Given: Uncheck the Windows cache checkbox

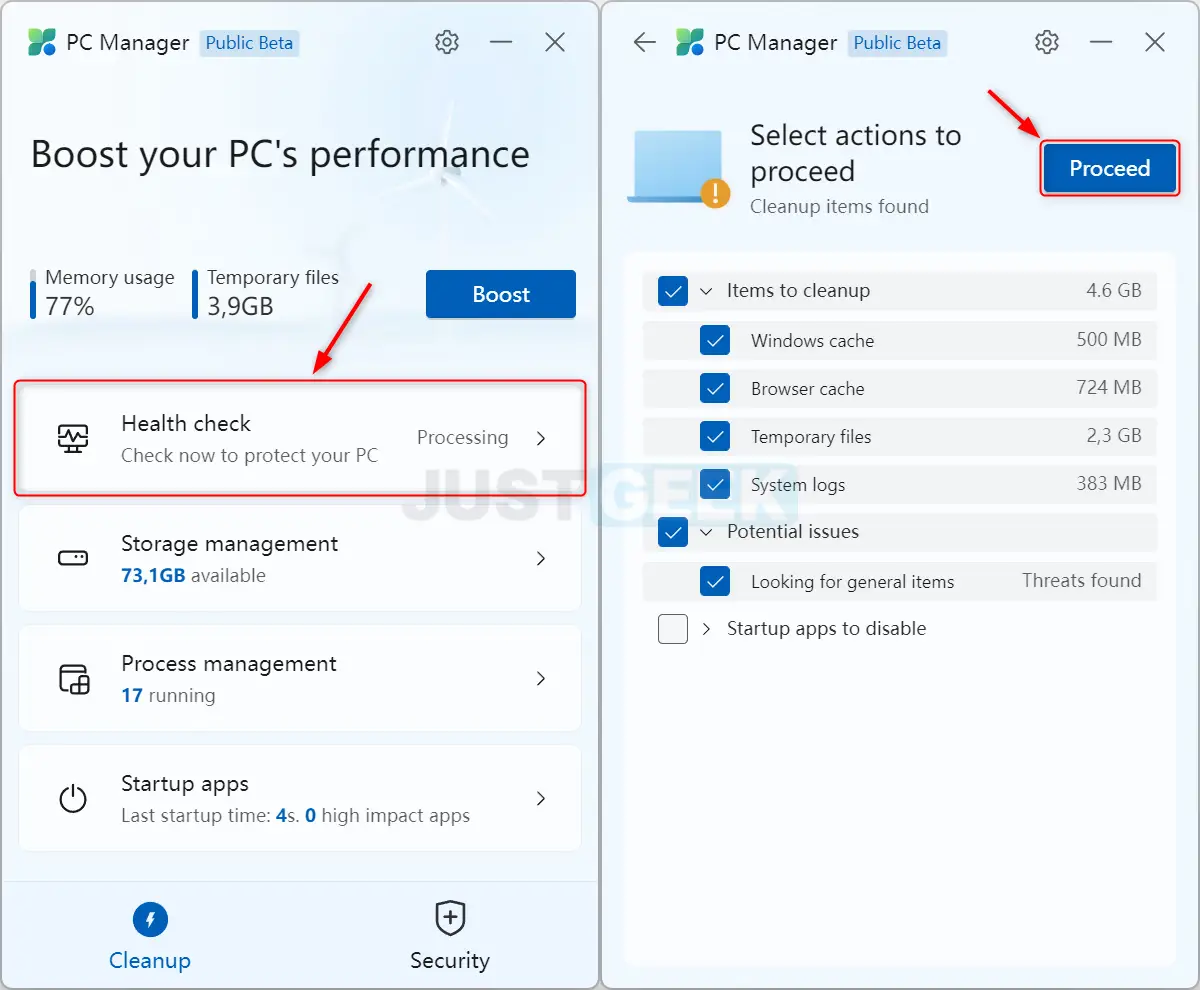Looking at the screenshot, I should pyautogui.click(x=715, y=340).
